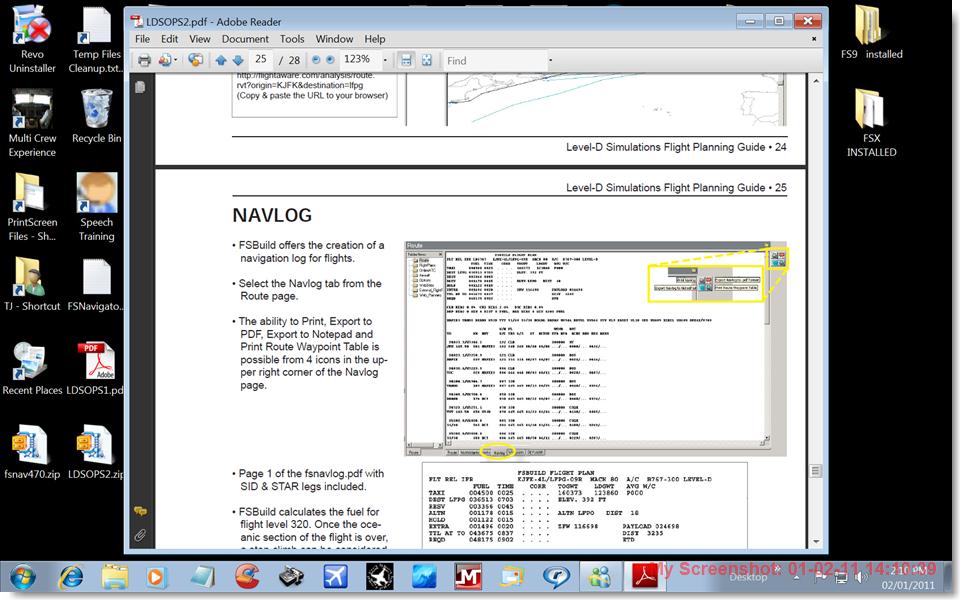
Task: Open Temp Files Cleanup.txt desktop file
Action: click(96, 39)
